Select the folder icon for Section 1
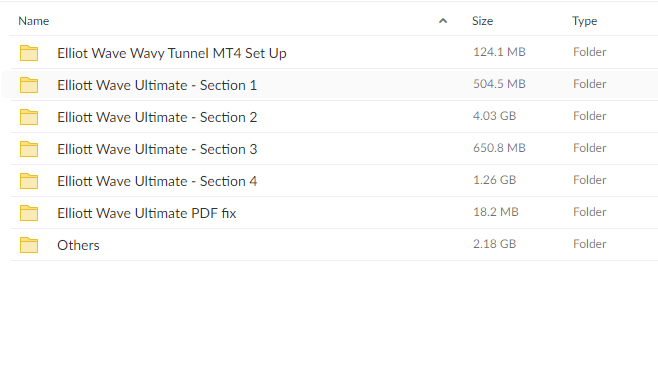The image size is (658, 372). tap(29, 85)
